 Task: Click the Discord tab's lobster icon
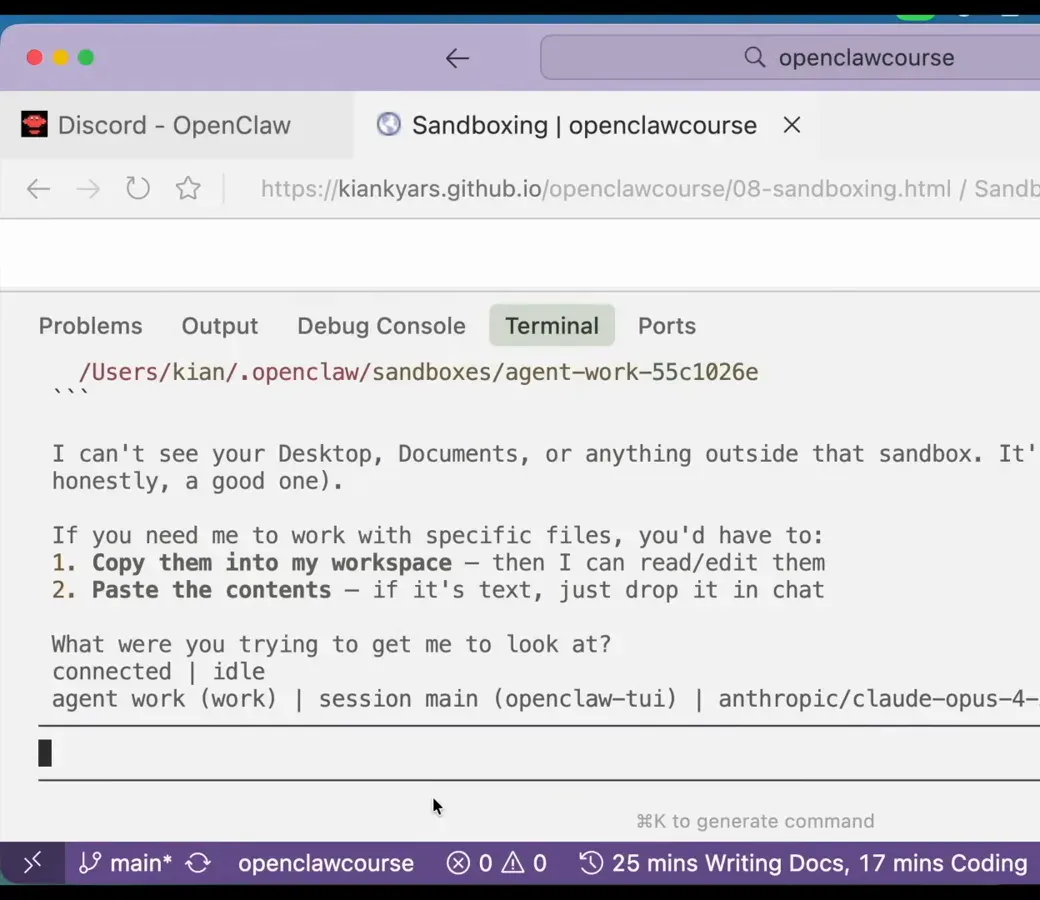(34, 124)
